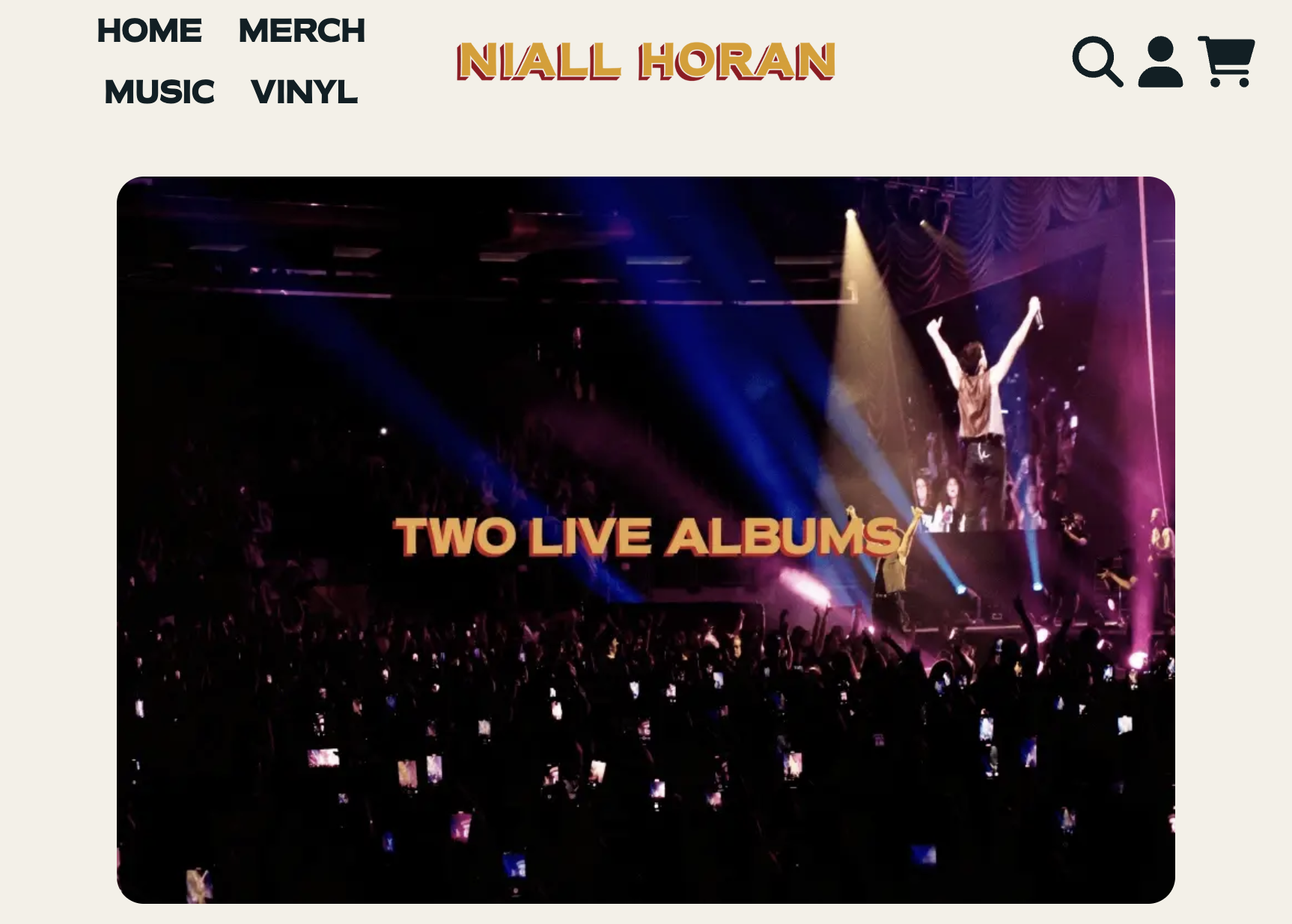This screenshot has width=1292, height=924.
Task: Click the word LIVE in the banner
Action: point(591,536)
